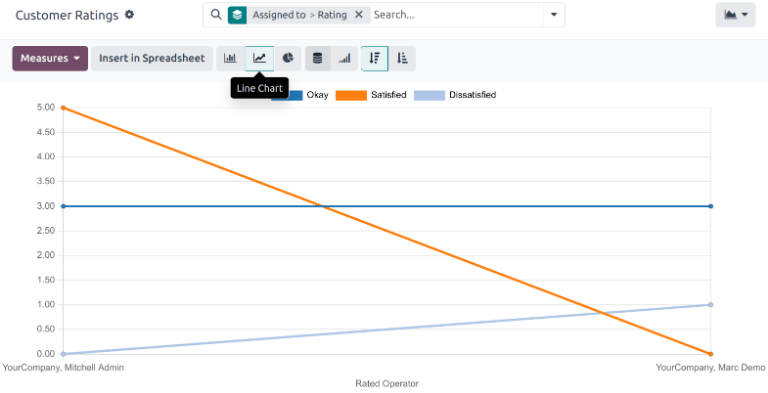Viewport: 768px width, 393px height.
Task: Switch to Pie Chart view
Action: tap(288, 58)
